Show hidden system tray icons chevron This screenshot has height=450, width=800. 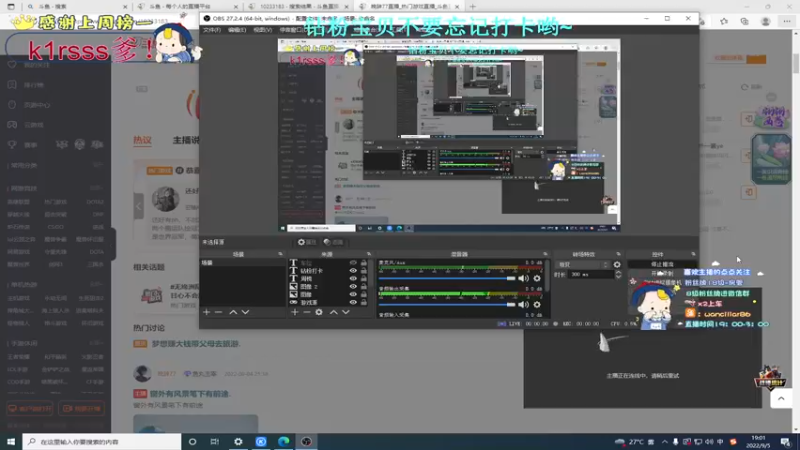(664, 442)
